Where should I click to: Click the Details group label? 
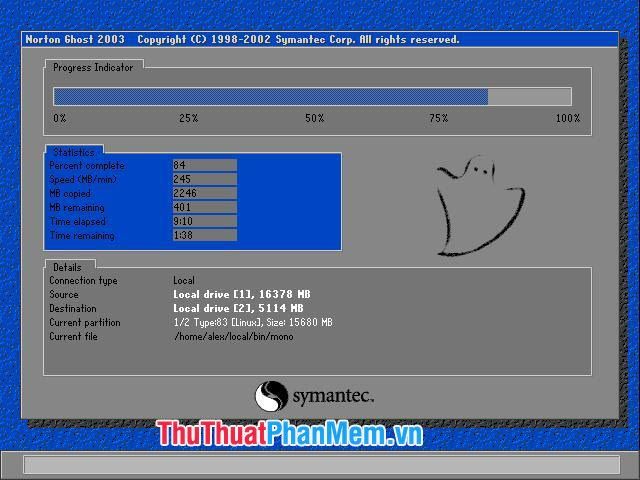click(67, 267)
